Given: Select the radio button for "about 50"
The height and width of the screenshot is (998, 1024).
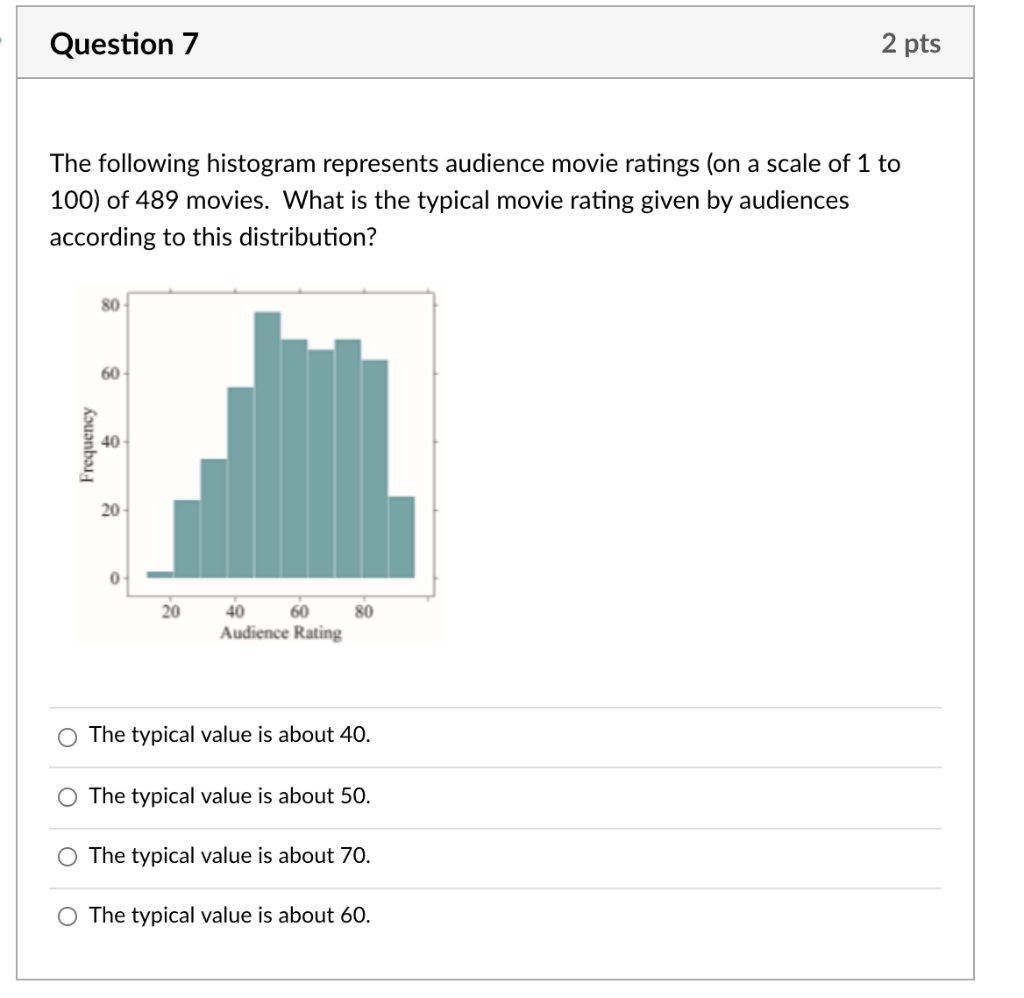Looking at the screenshot, I should (66, 796).
